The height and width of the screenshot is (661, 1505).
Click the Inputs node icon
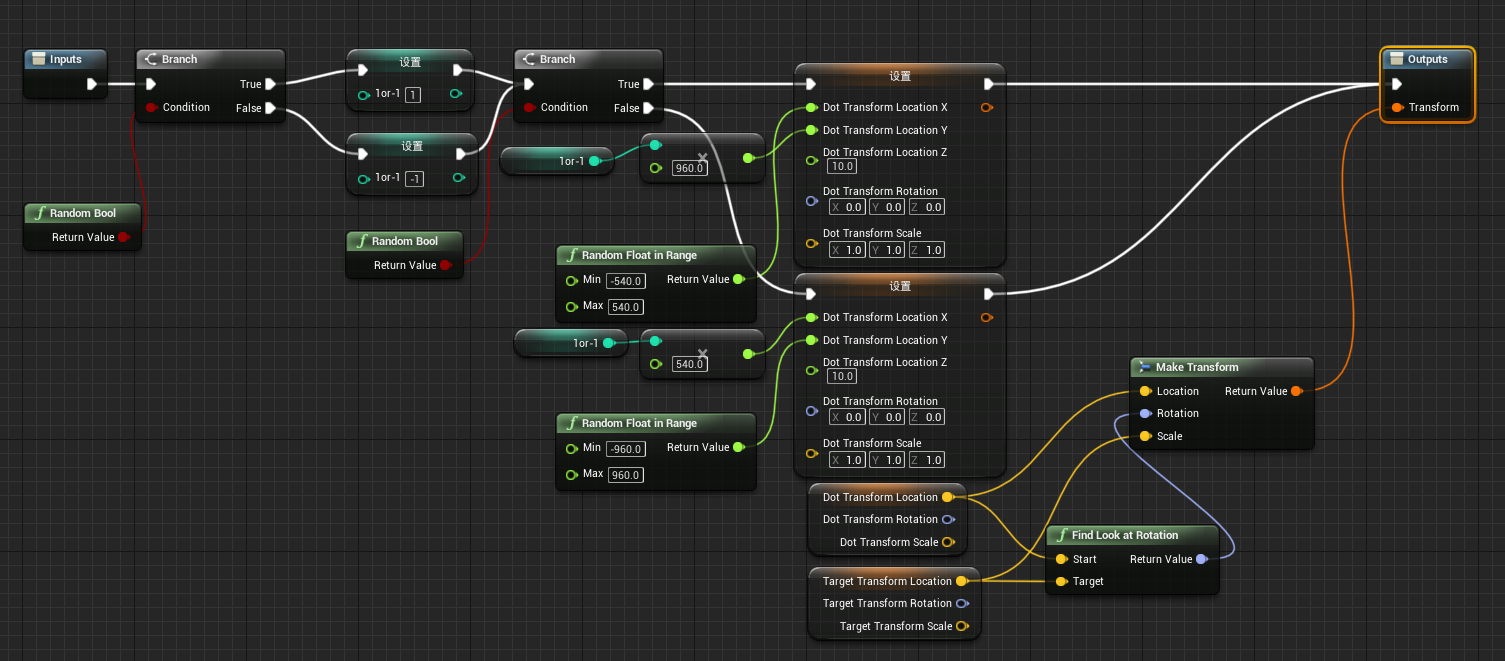(x=39, y=59)
